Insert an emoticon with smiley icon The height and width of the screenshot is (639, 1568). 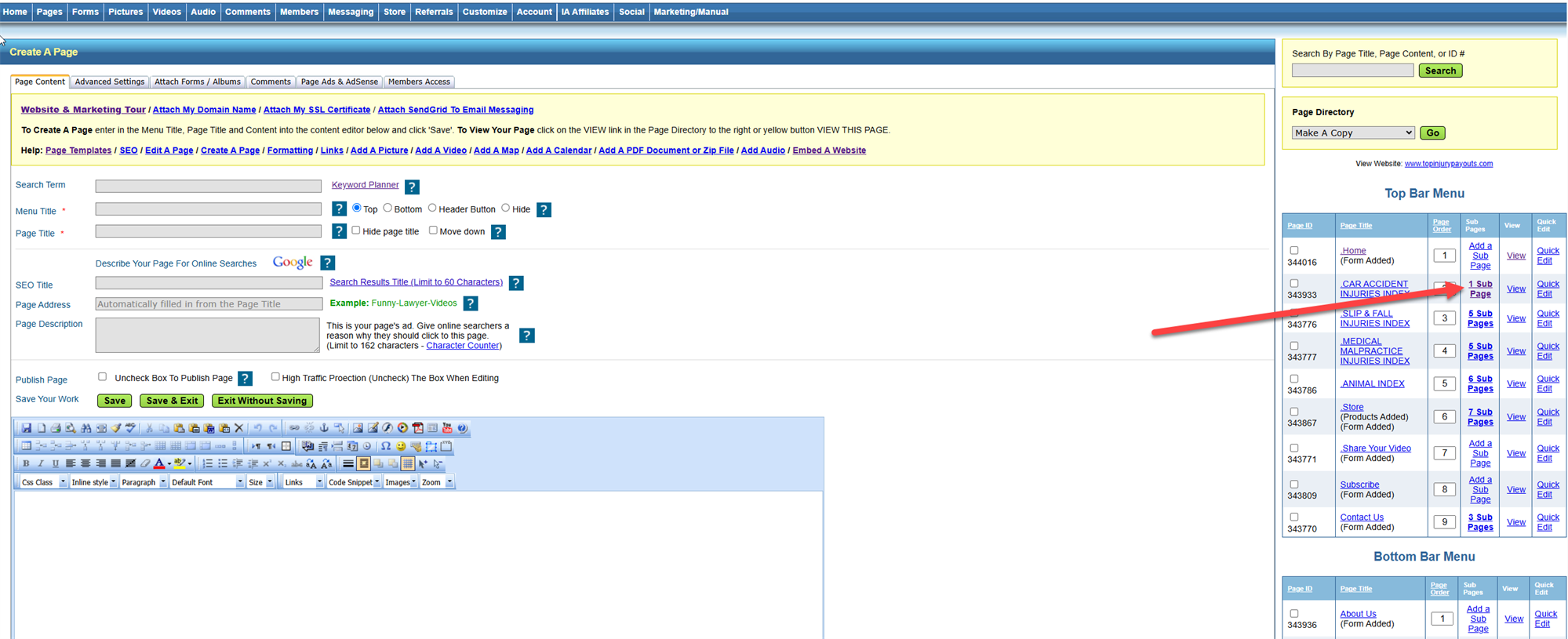click(x=401, y=446)
